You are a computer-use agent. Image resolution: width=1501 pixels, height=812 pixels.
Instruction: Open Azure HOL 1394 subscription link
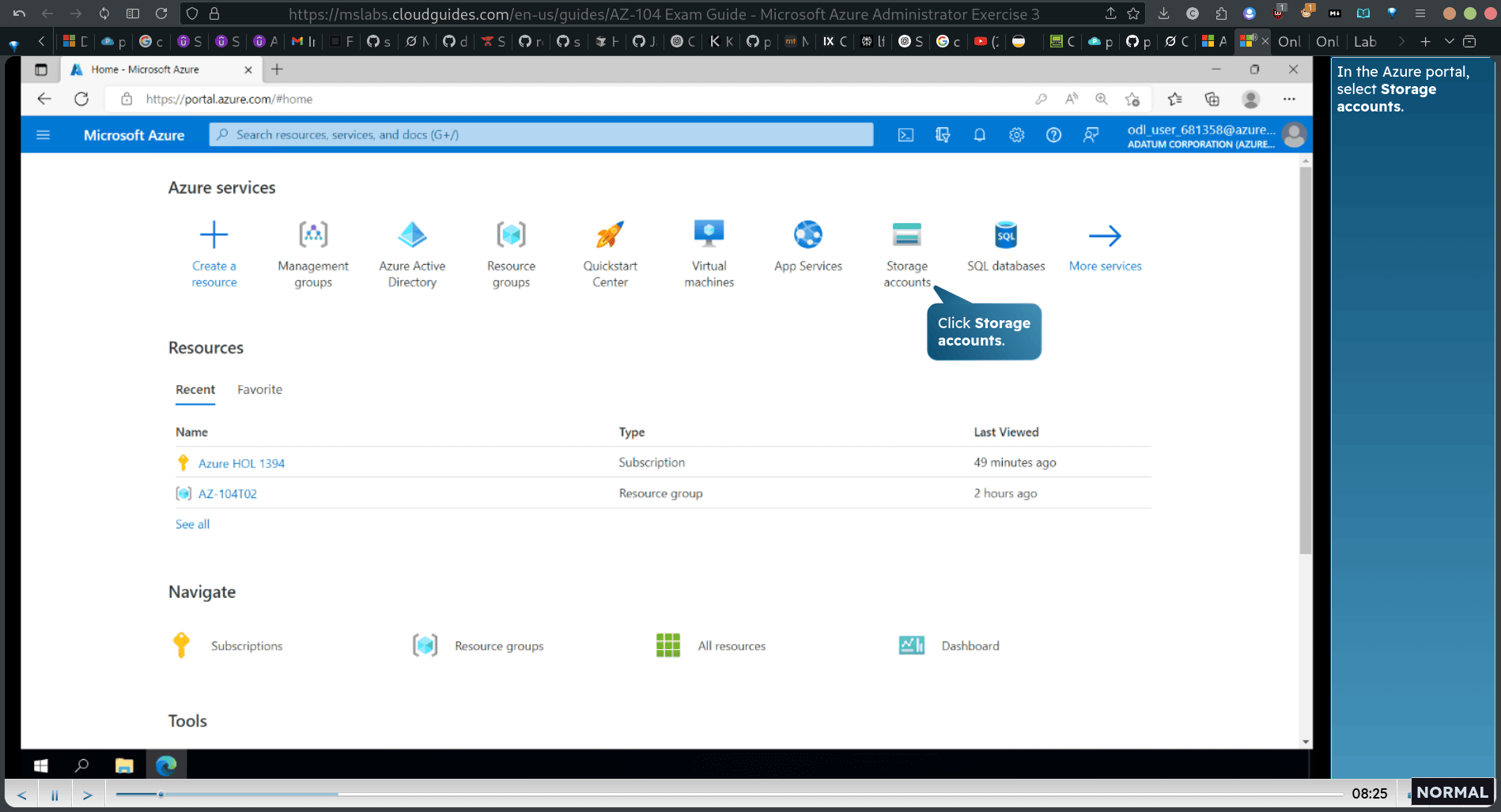click(241, 463)
